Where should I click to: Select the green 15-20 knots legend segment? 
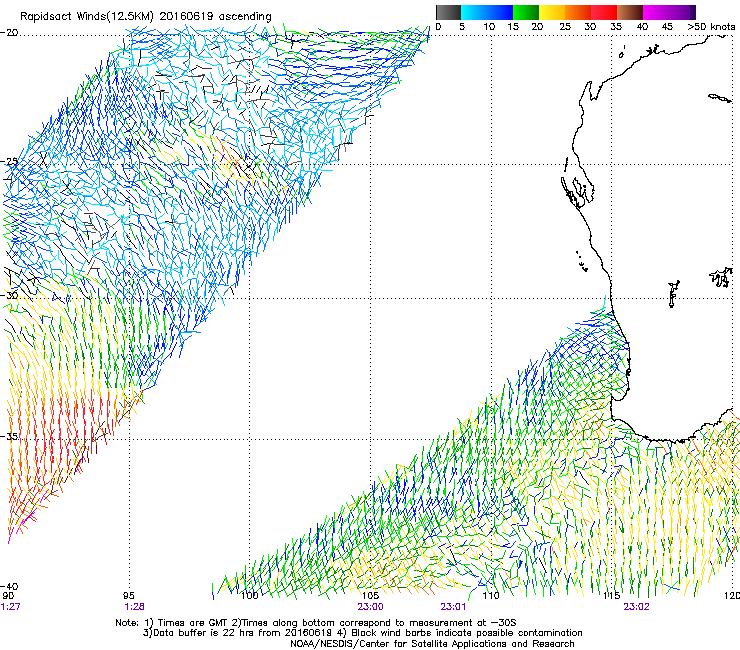[526, 12]
